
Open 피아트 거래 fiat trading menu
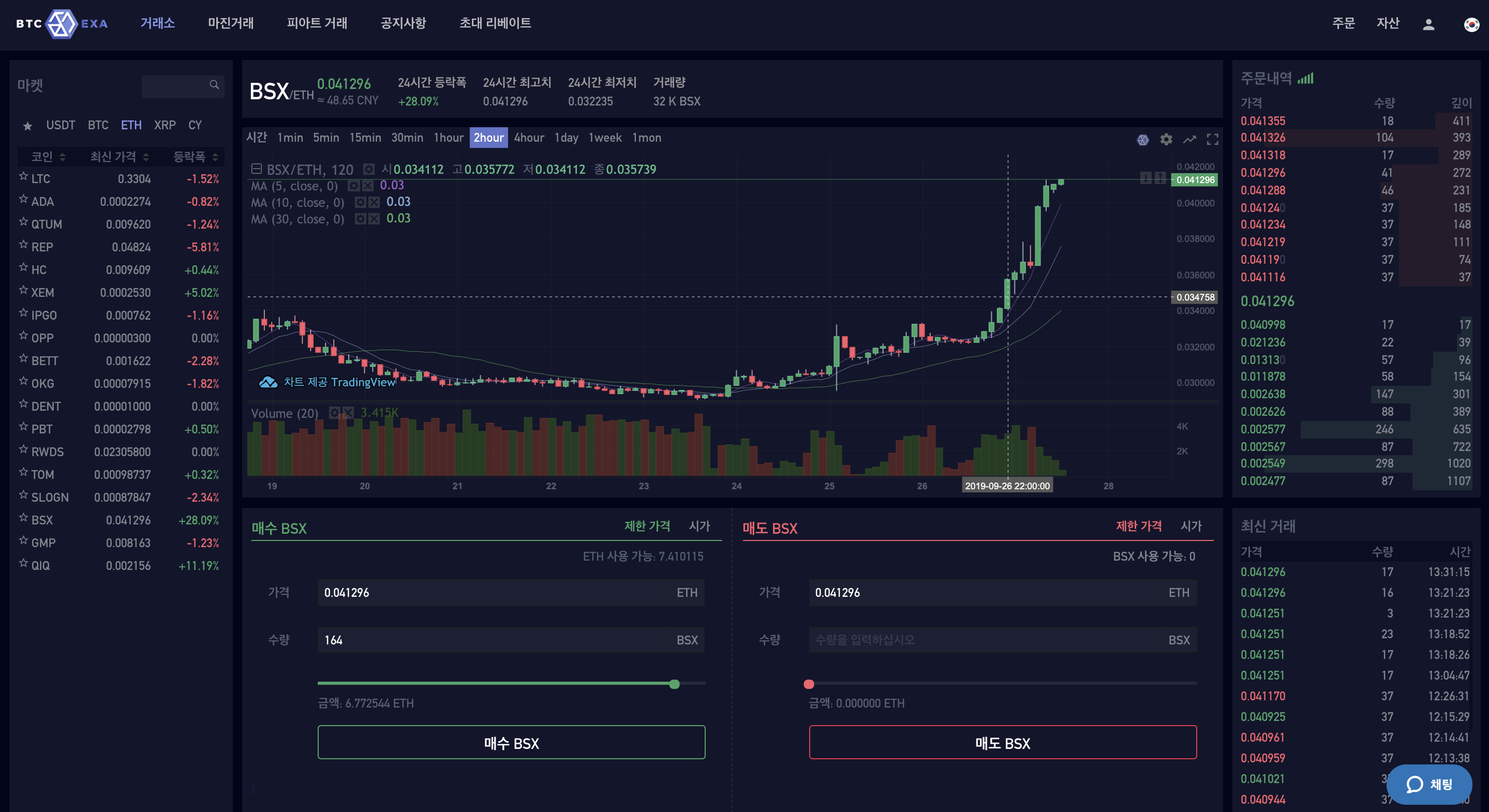(x=317, y=23)
